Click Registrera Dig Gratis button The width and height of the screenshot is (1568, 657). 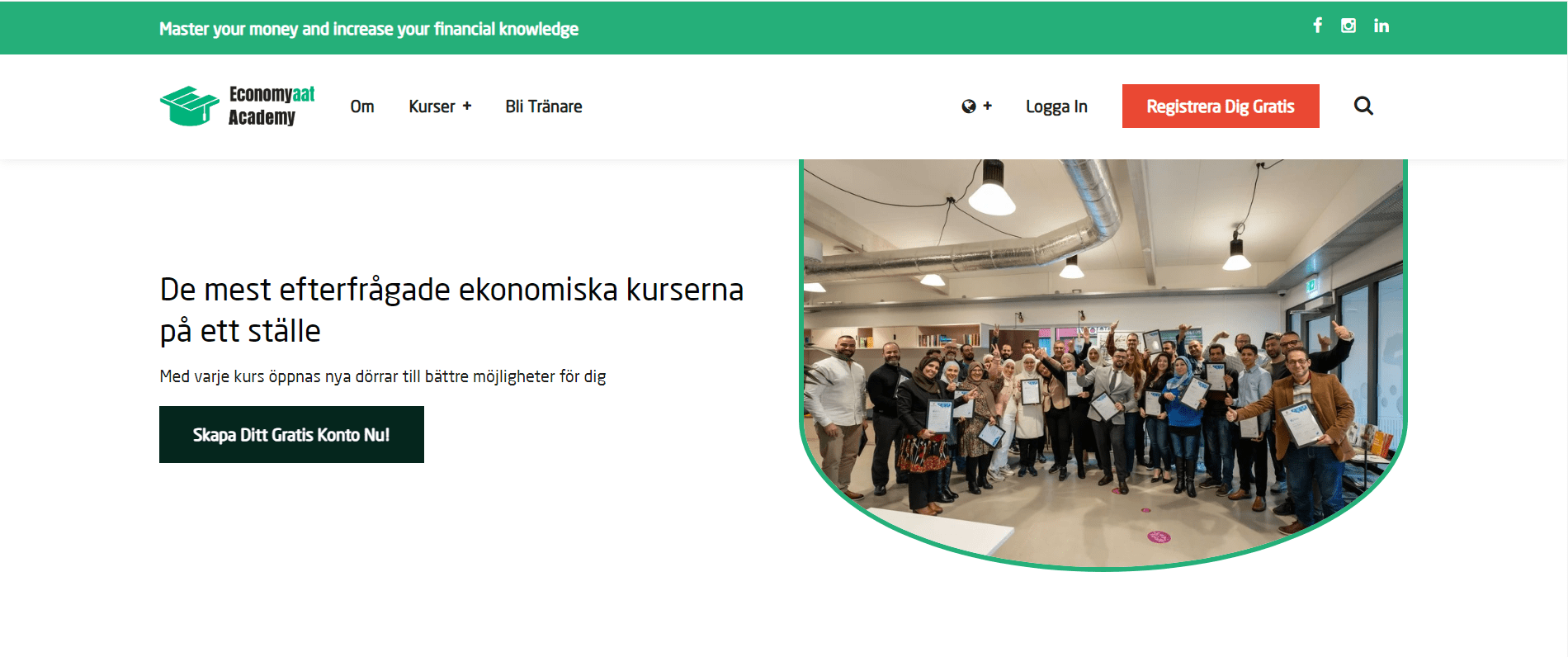click(x=1221, y=106)
